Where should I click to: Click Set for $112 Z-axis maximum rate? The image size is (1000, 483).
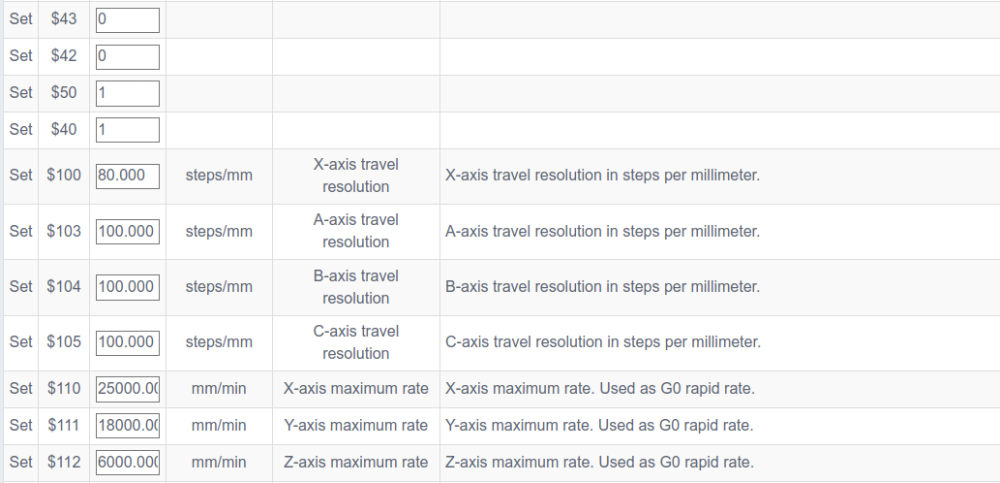coord(21,463)
